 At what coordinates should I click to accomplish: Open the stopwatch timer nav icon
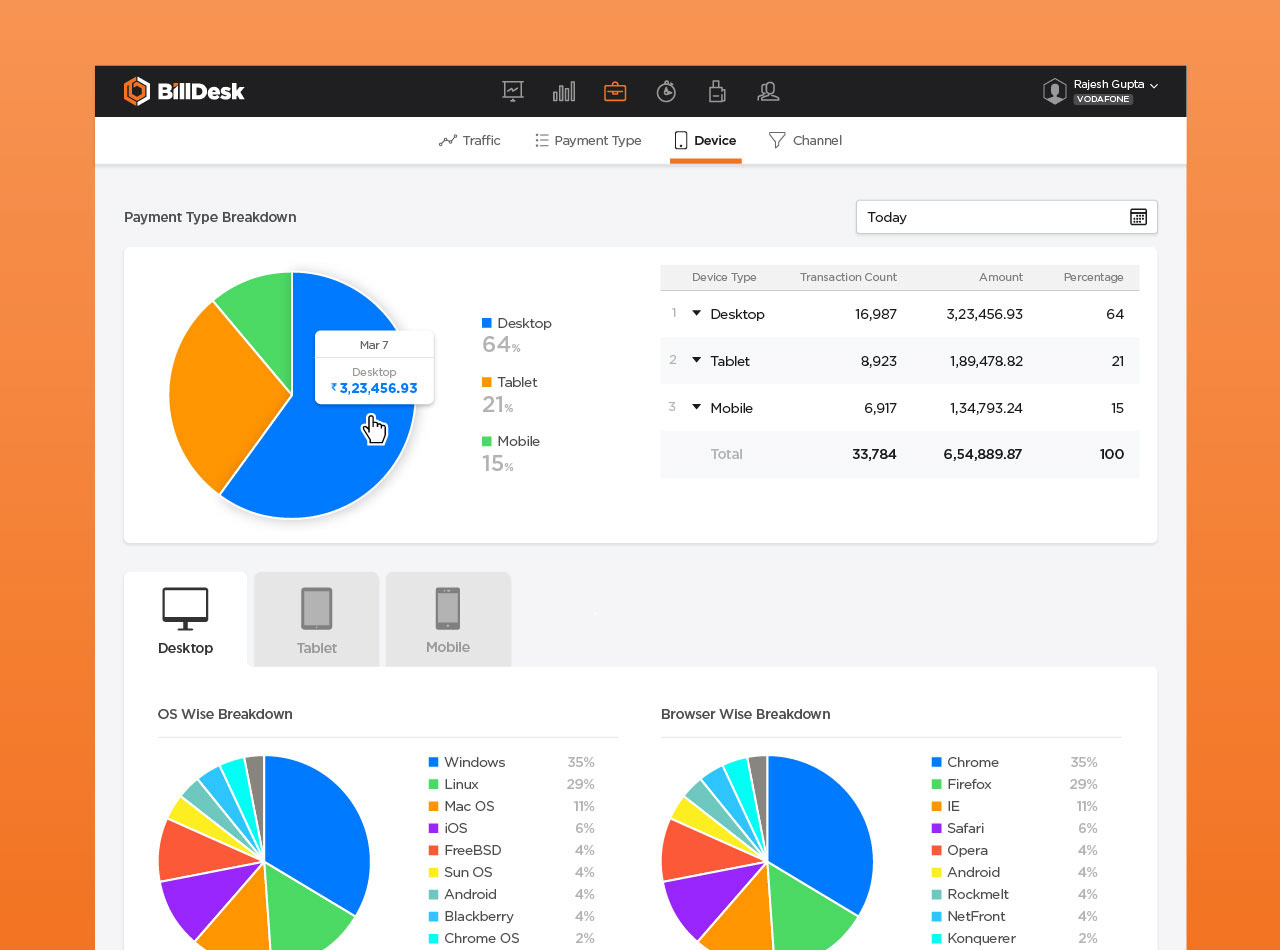pyautogui.click(x=666, y=92)
